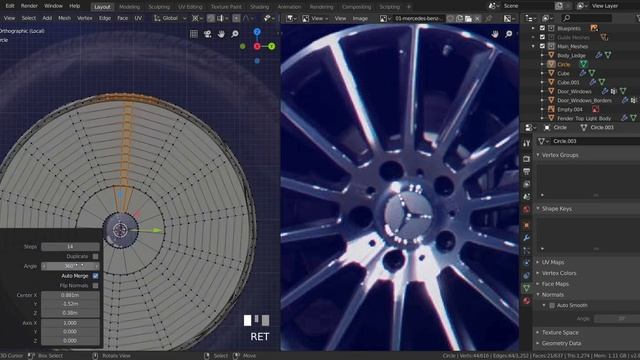Click the pan hand icon in image editor
Viewport: 640px width, 360px height.
pos(495,34)
